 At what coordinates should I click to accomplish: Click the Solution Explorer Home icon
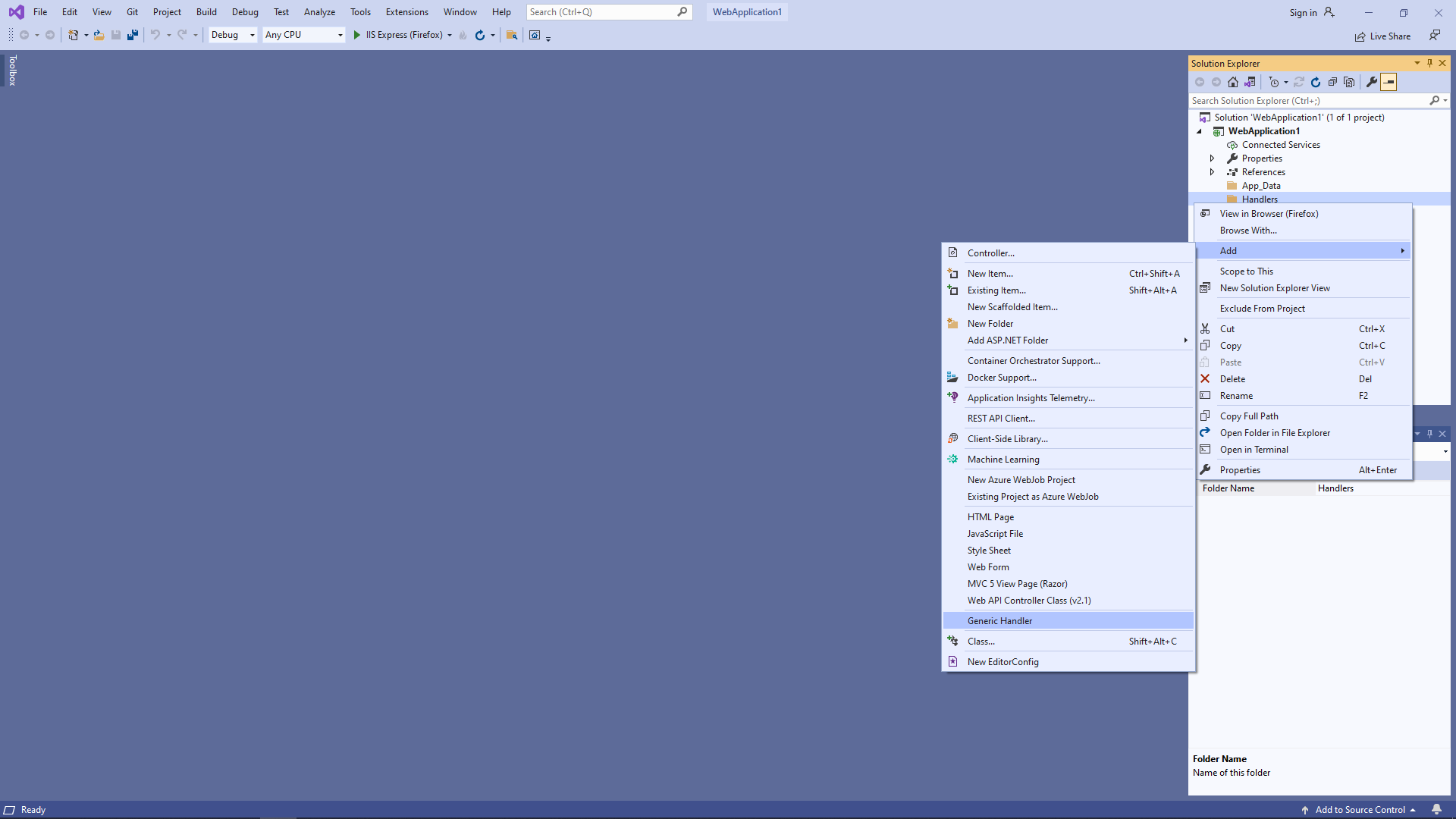(1233, 82)
